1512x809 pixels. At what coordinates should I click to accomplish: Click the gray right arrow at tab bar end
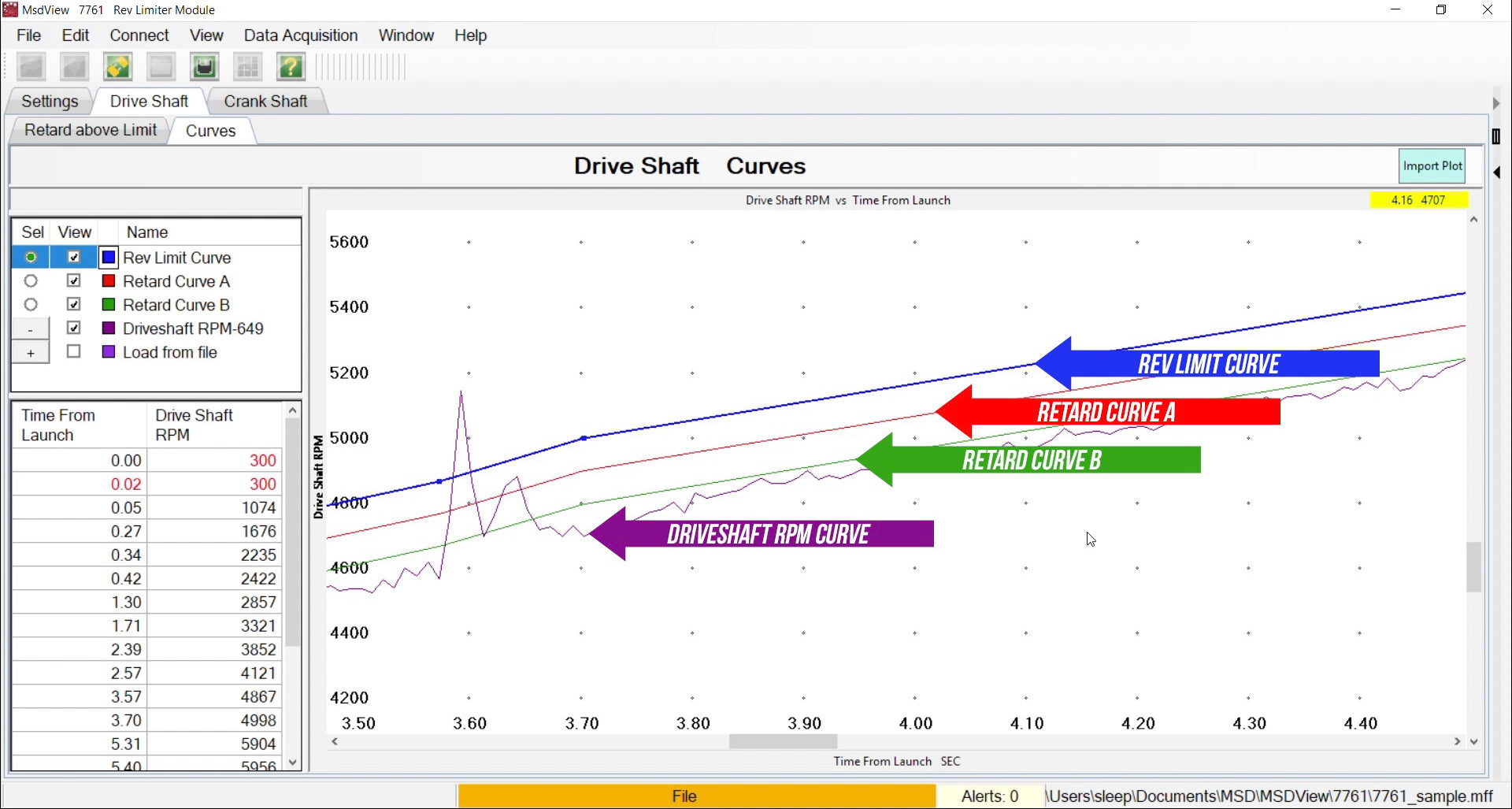[1496, 103]
